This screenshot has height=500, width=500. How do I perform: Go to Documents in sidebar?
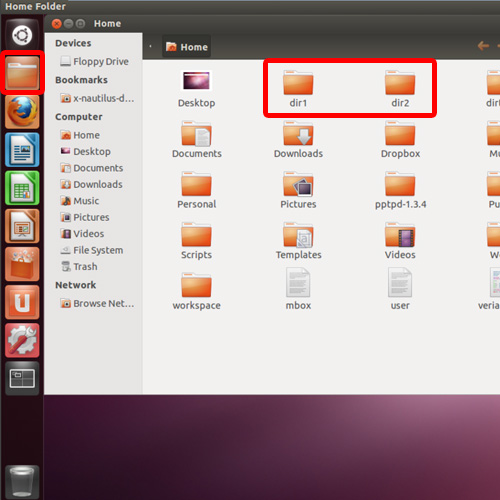click(x=92, y=168)
